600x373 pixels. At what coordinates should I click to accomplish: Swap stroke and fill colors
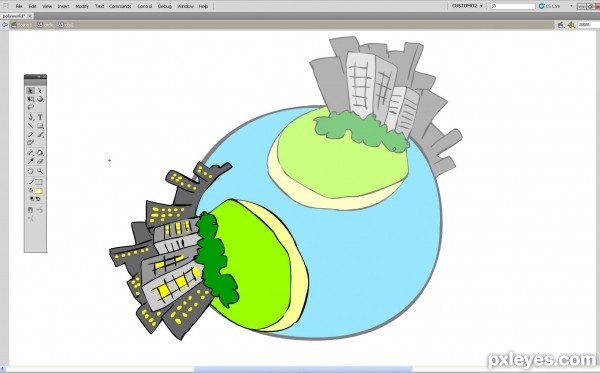click(38, 199)
